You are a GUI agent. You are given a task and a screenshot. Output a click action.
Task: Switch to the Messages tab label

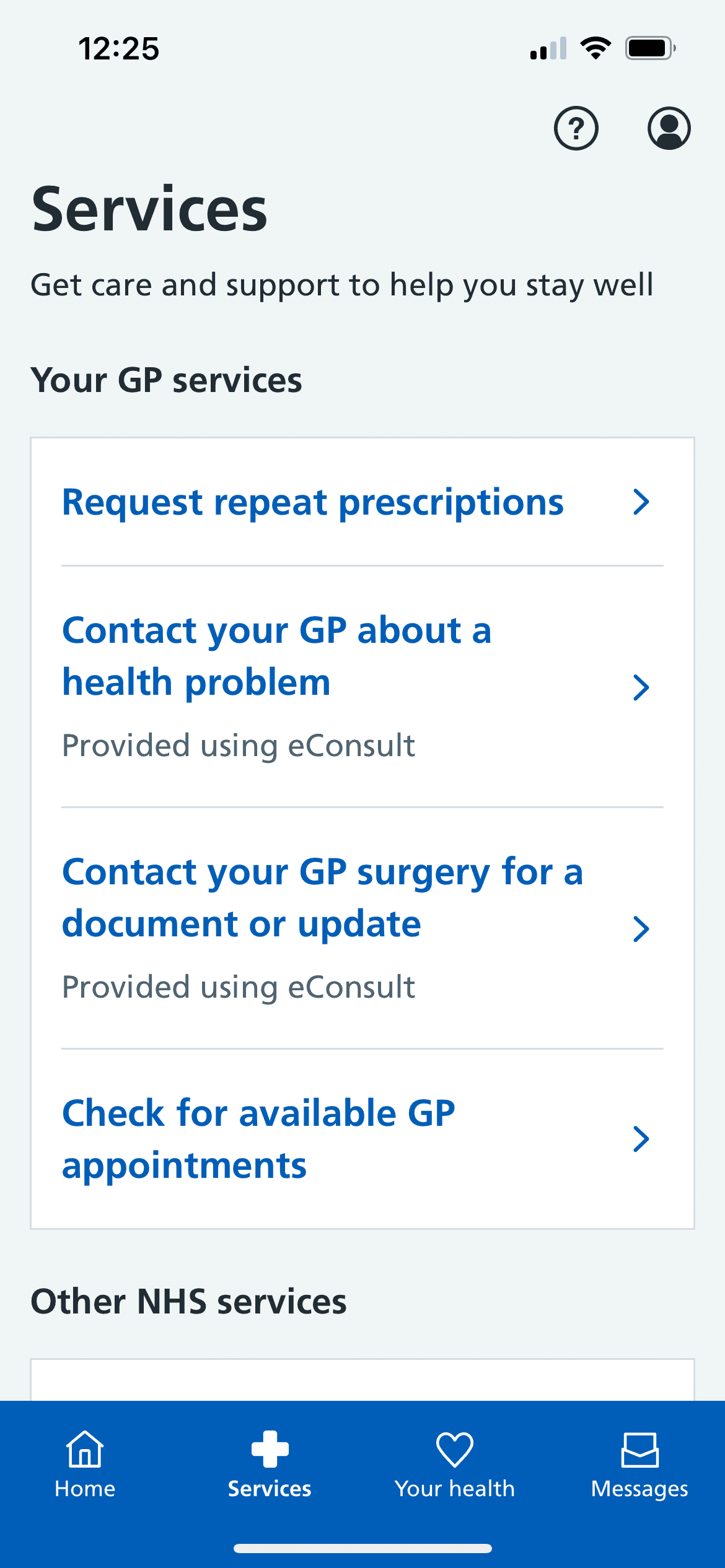(x=639, y=1489)
